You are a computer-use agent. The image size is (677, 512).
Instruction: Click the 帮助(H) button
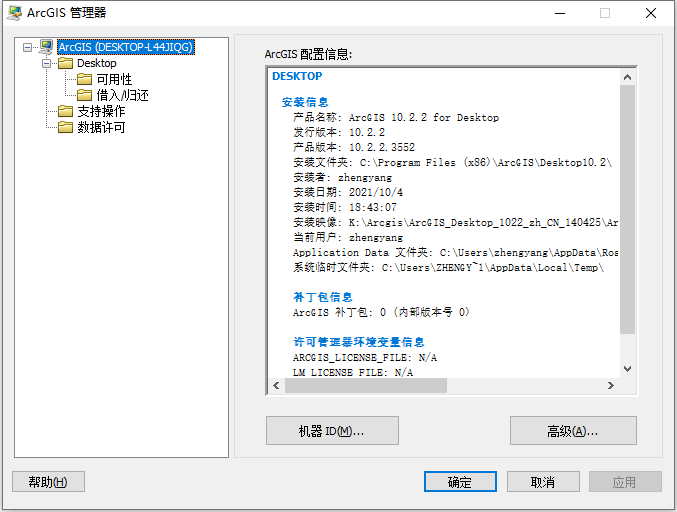coord(48,481)
